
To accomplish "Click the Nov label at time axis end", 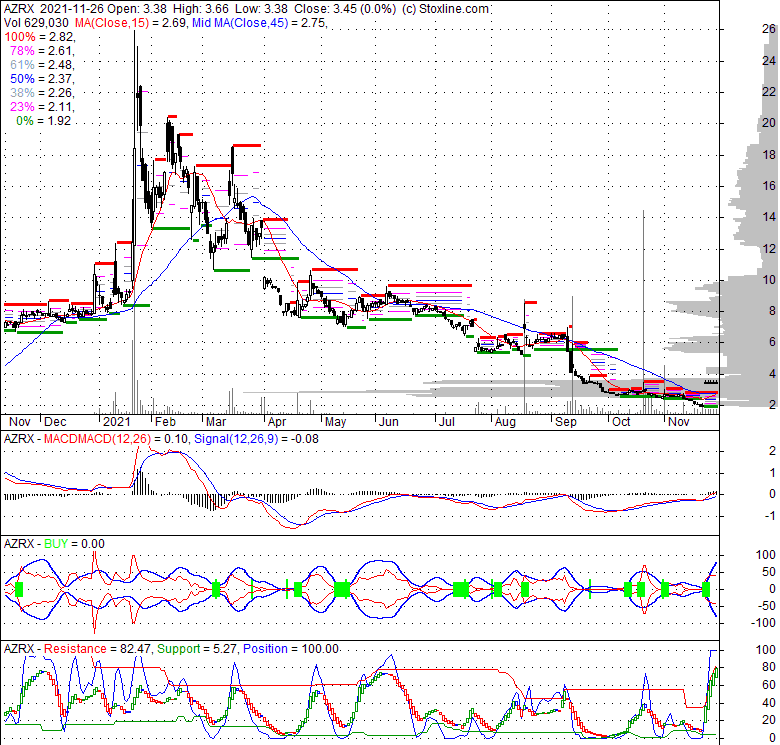I will pos(679,422).
